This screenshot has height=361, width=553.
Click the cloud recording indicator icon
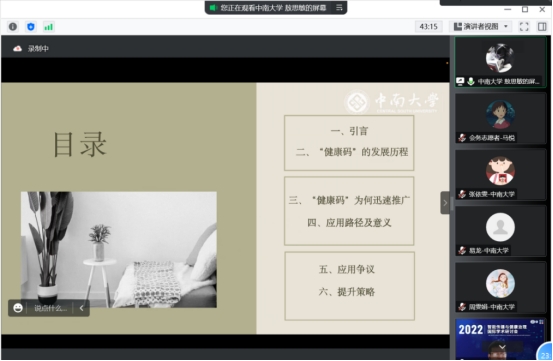17,49
